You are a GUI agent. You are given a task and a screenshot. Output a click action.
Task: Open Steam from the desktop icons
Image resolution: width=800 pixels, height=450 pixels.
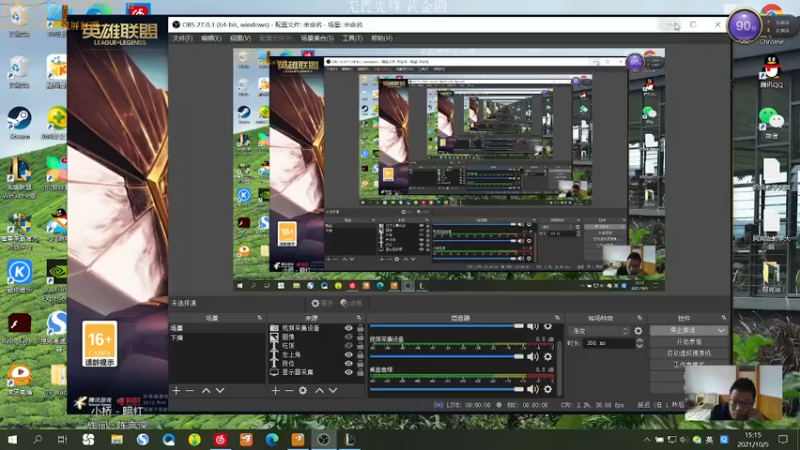(19, 122)
